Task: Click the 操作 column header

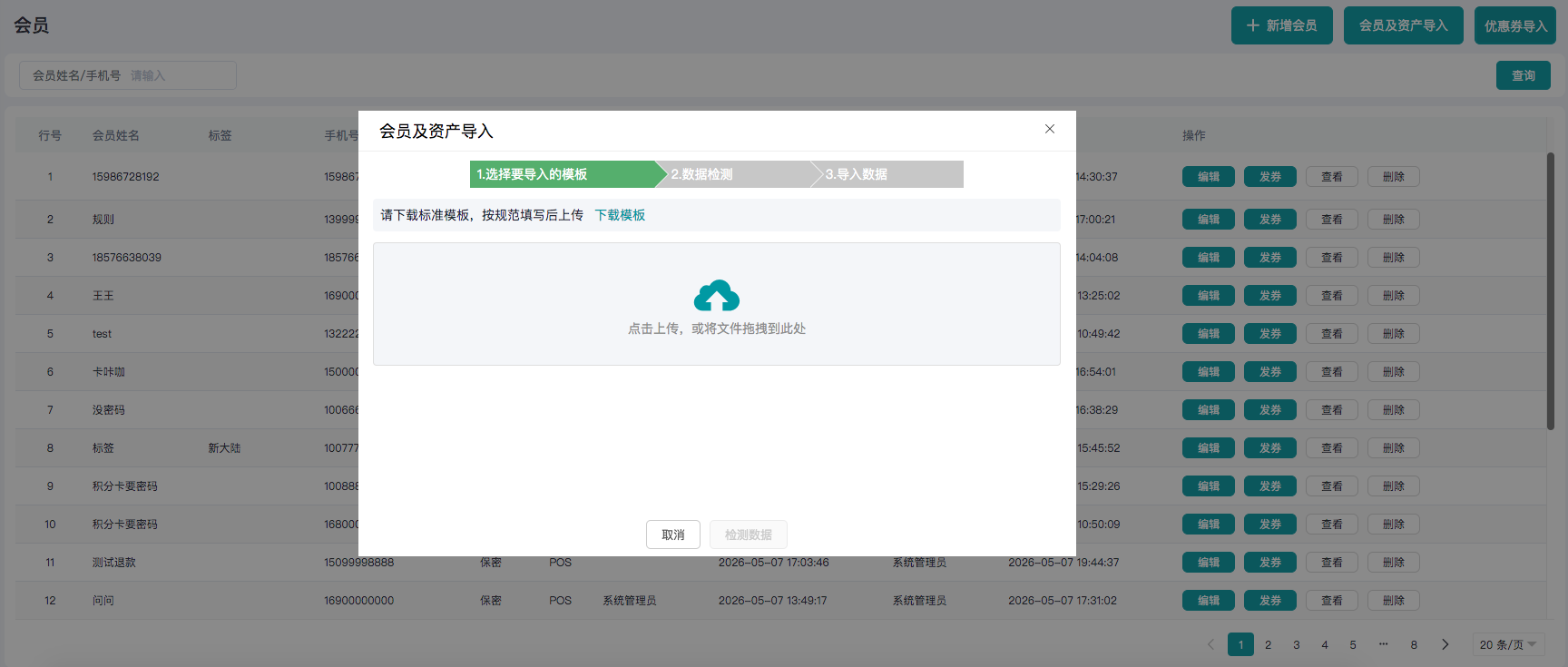Action: (x=1194, y=135)
